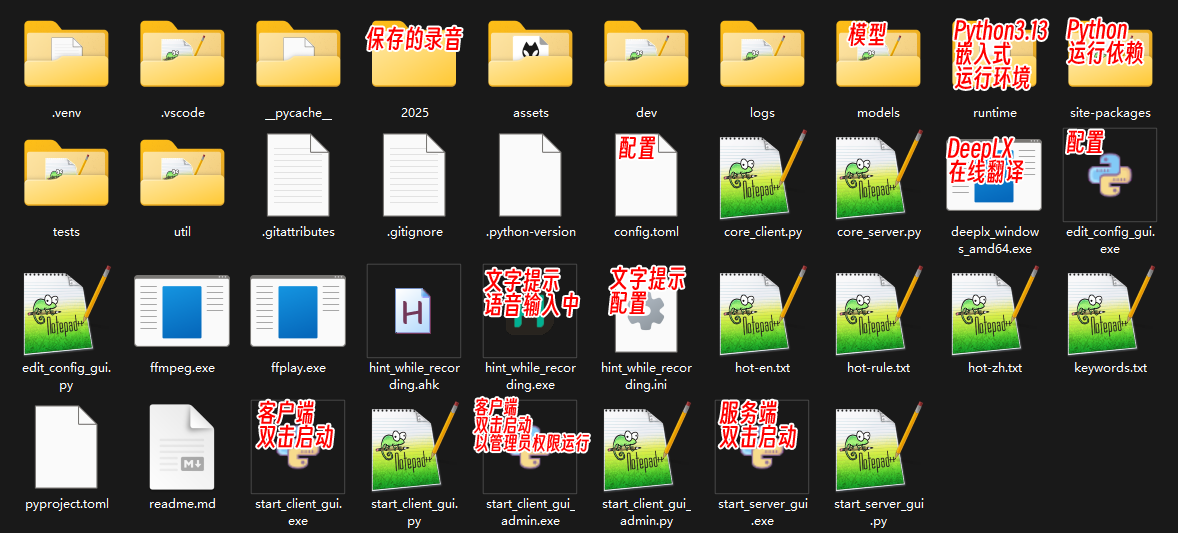This screenshot has width=1178, height=533.
Task: Select the .vscode folder icon
Action: (182, 53)
